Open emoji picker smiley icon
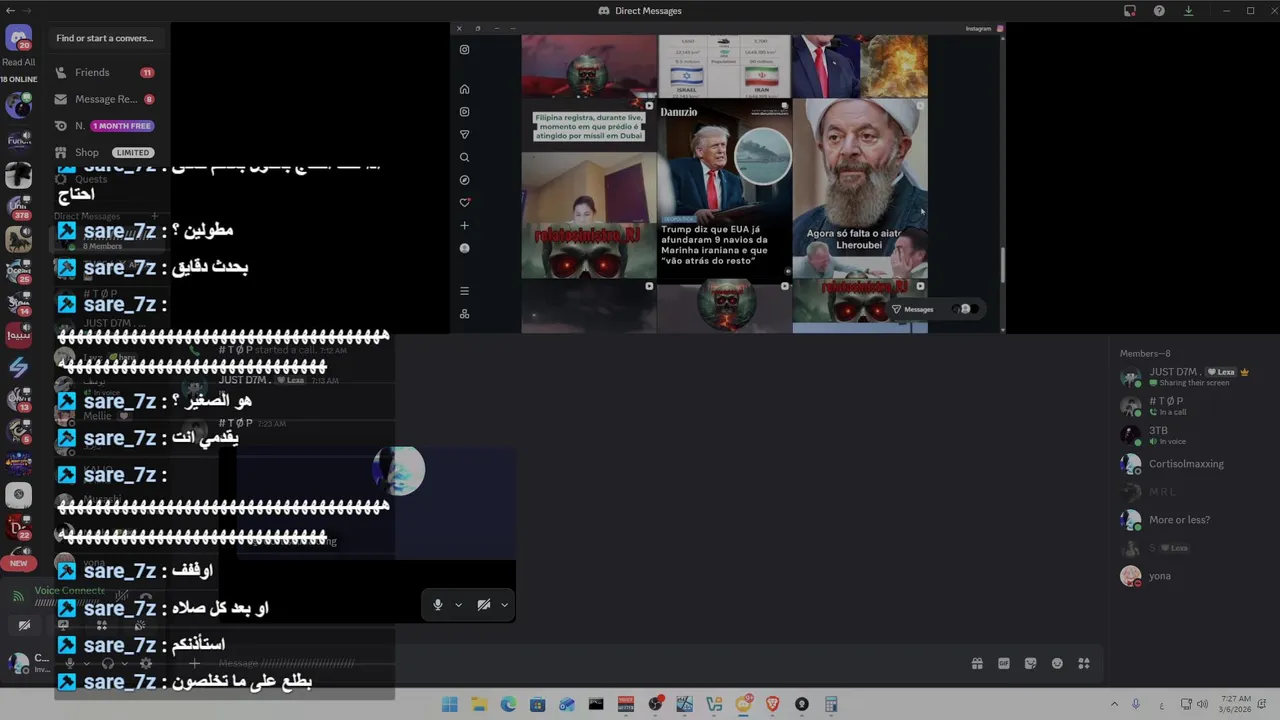Viewport: 1280px width, 720px height. pyautogui.click(x=1057, y=663)
